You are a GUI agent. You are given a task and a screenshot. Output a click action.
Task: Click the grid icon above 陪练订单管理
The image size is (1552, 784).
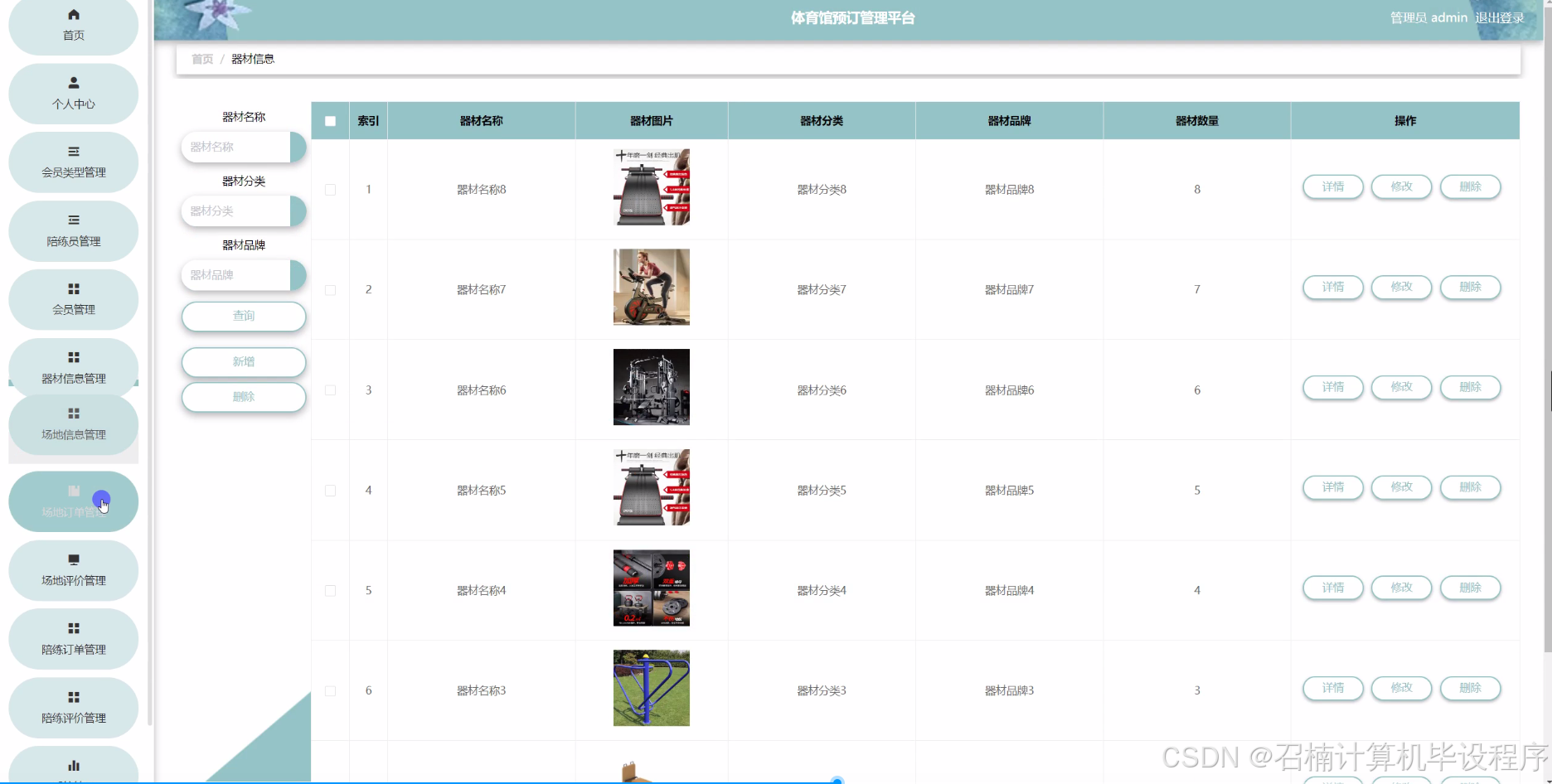[x=74, y=628]
